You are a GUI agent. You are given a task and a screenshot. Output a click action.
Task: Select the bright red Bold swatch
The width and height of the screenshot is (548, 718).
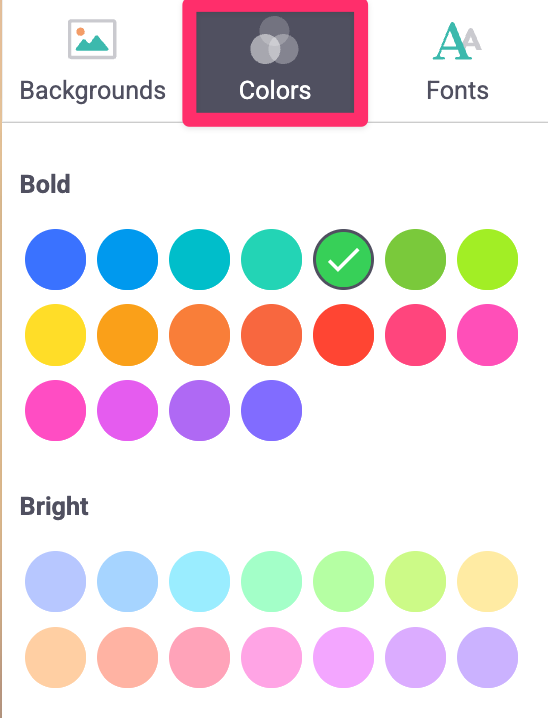[x=343, y=335]
